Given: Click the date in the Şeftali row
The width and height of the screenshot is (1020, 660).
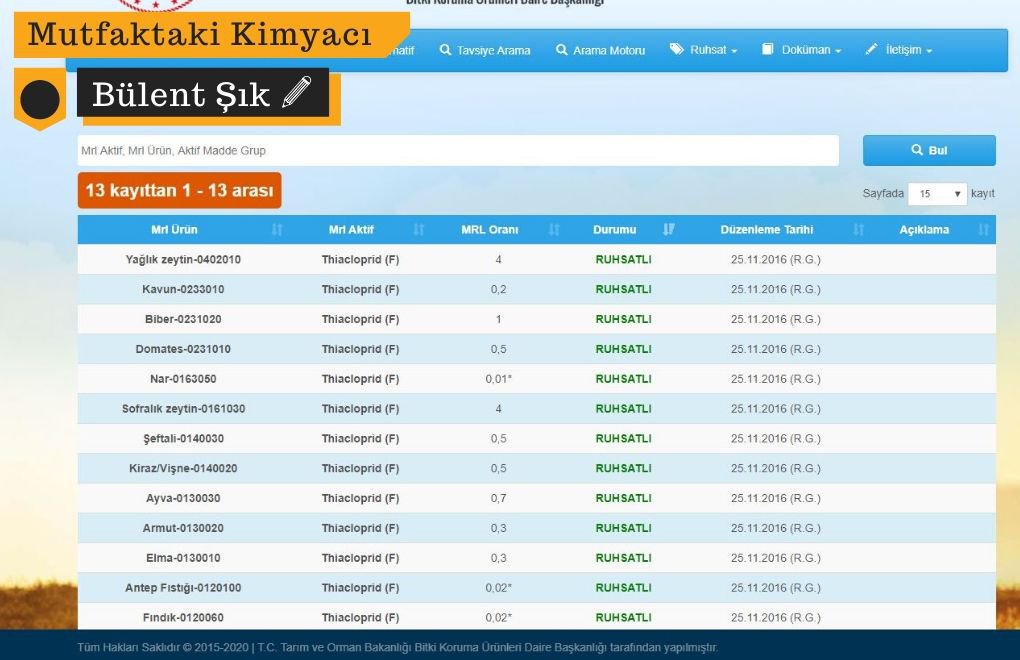Looking at the screenshot, I should click(x=775, y=439).
